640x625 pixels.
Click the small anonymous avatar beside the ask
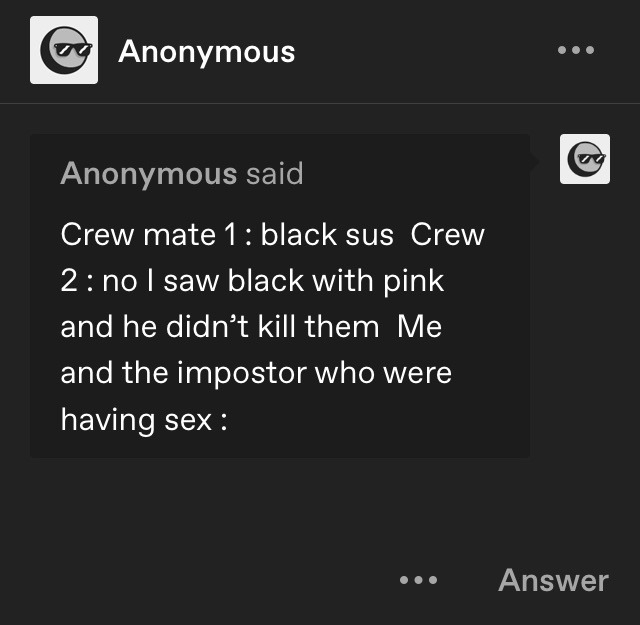click(x=585, y=159)
